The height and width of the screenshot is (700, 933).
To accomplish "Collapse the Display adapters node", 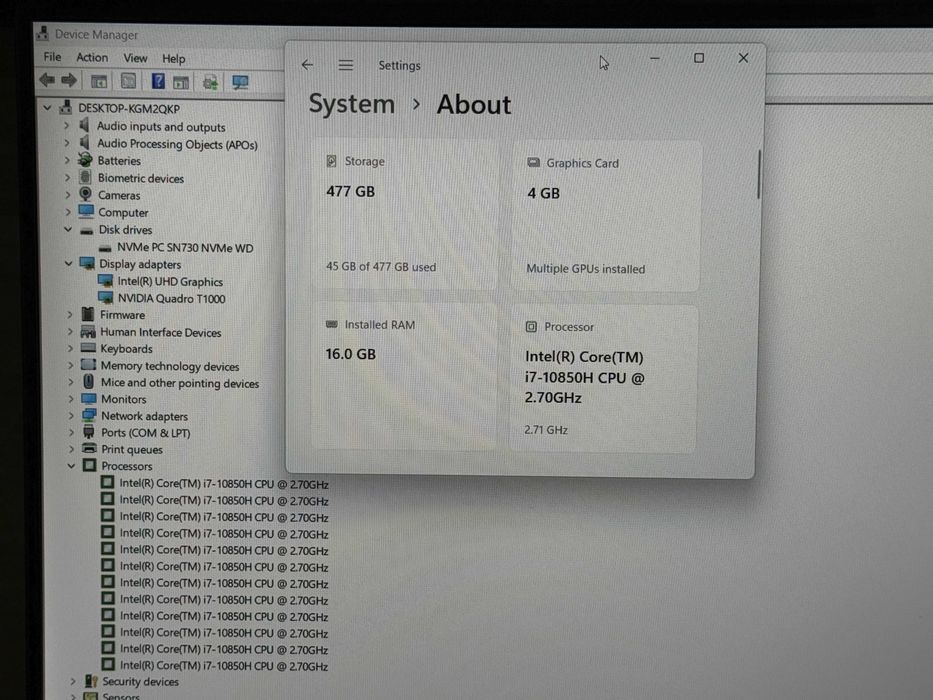I will (x=68, y=263).
